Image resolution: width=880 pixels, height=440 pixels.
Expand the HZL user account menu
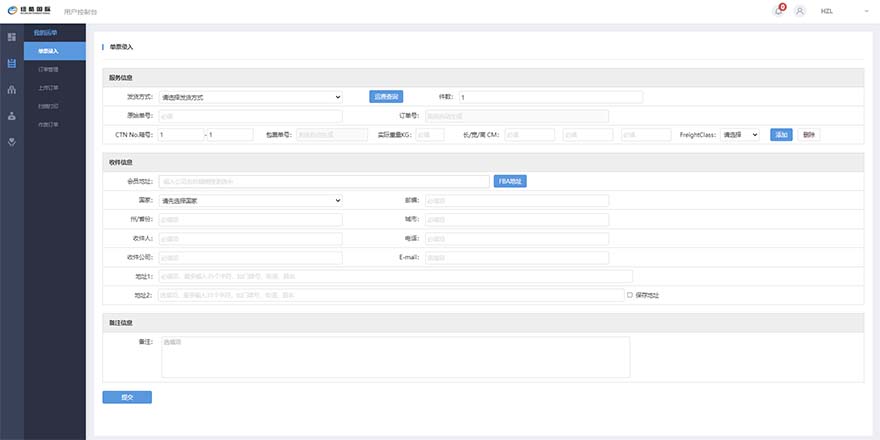point(840,11)
